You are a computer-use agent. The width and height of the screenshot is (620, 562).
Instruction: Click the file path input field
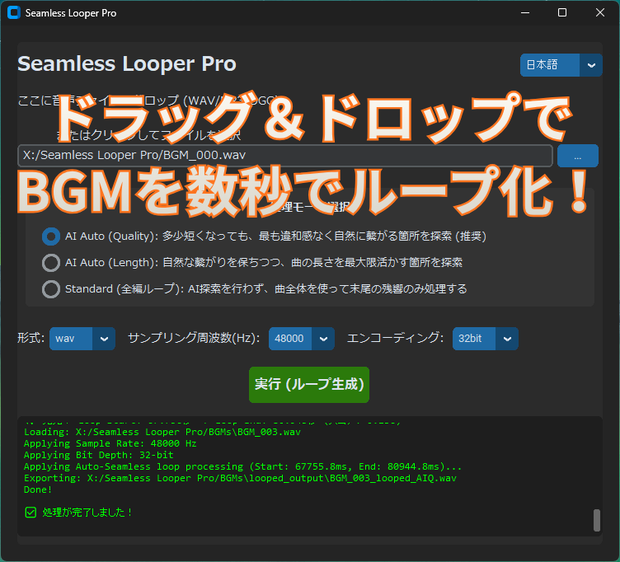tap(285, 155)
